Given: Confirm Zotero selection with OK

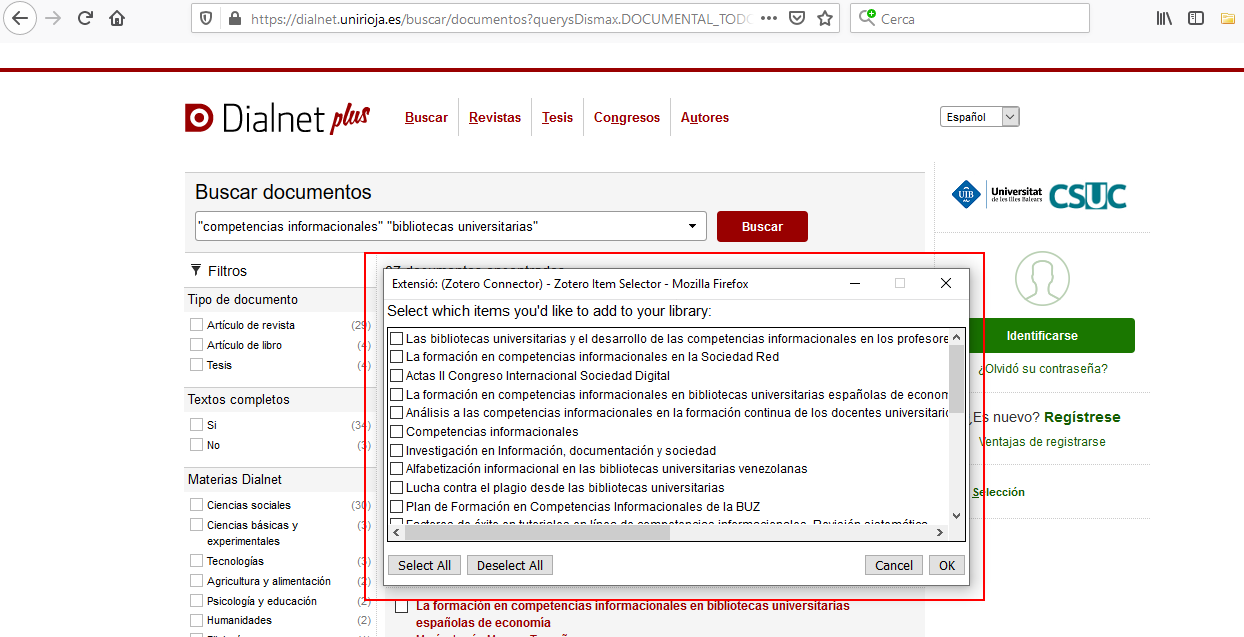Looking at the screenshot, I should point(947,565).
